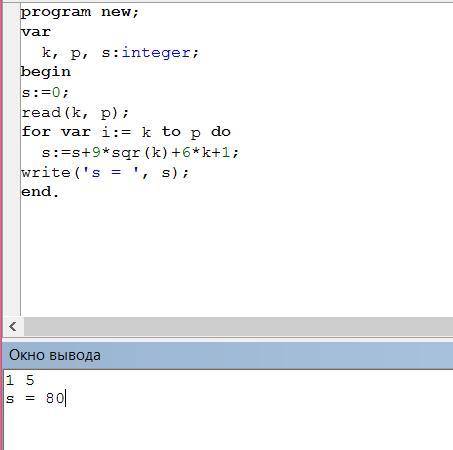Click the 'for' keyword in loop line
The image size is (453, 450).
pyautogui.click(x=36, y=132)
